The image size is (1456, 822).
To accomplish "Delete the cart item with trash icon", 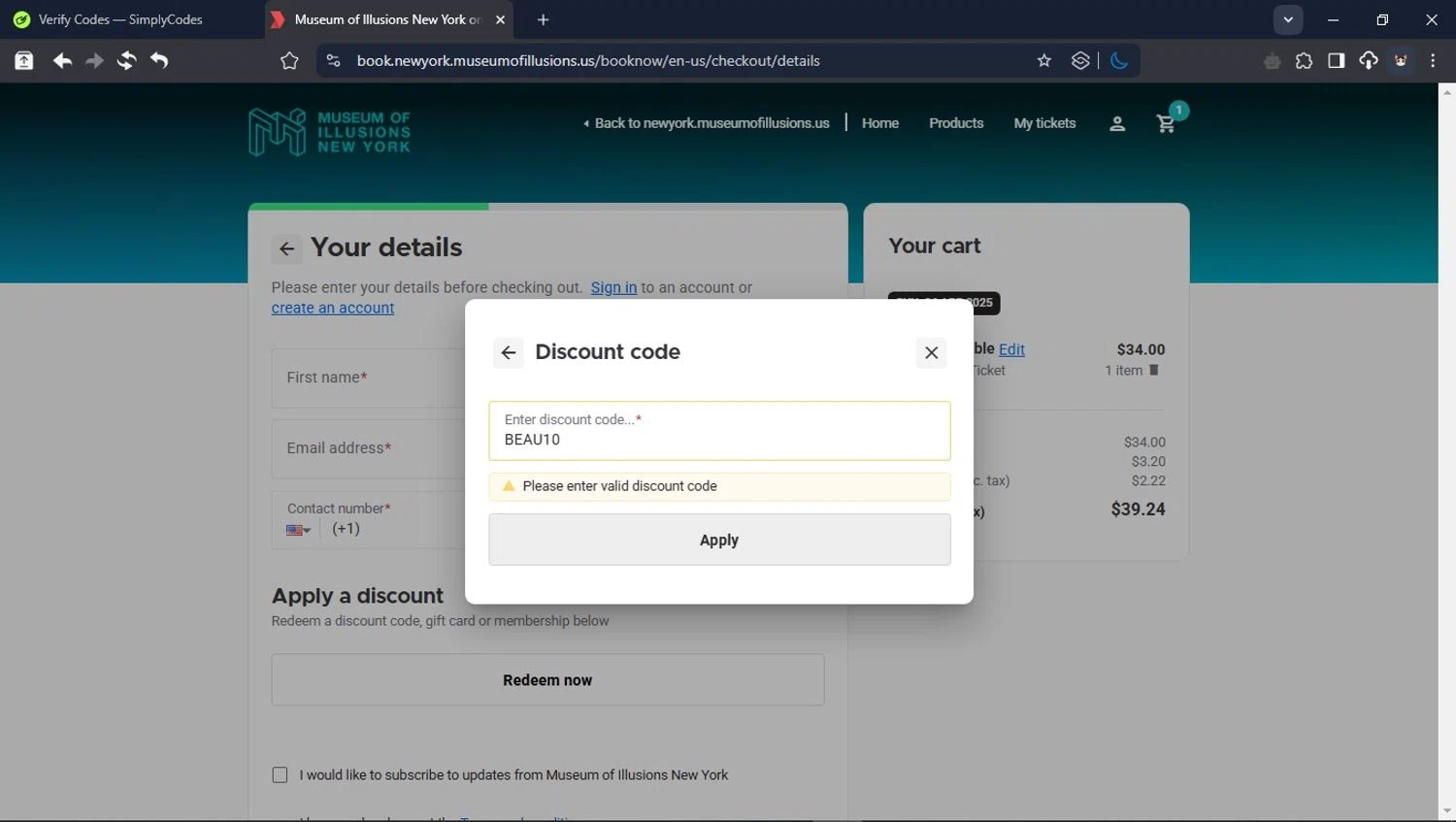I will pos(1154,370).
